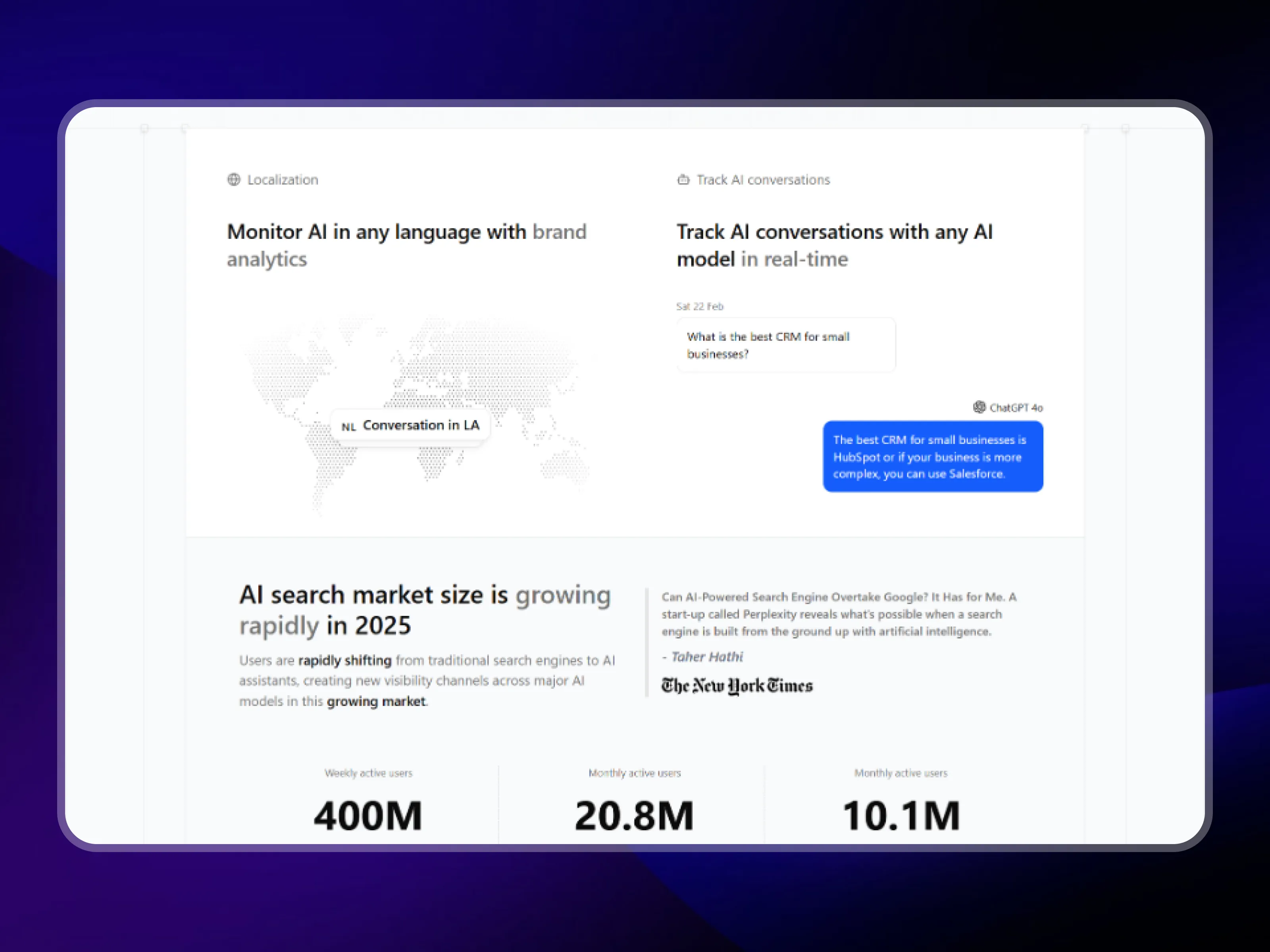The width and height of the screenshot is (1270, 952).
Task: Click the 20.8M monthly active users stat
Action: coord(635,815)
